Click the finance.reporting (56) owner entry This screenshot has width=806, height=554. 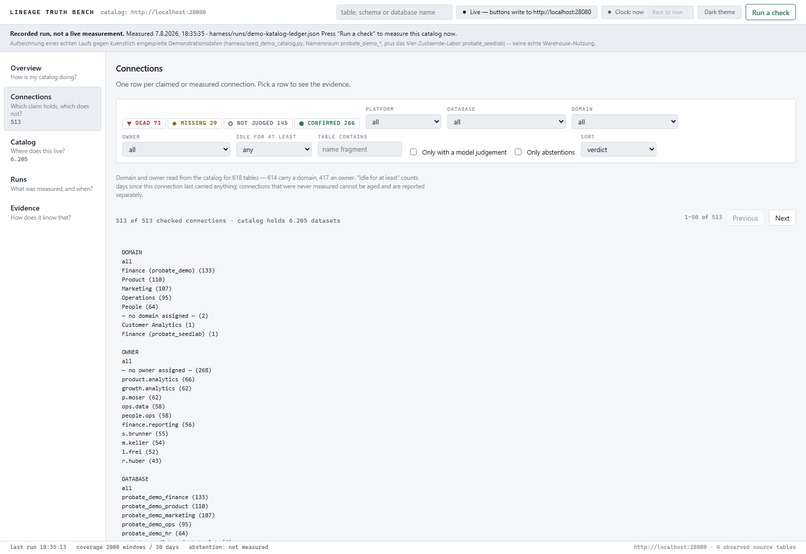[158, 424]
